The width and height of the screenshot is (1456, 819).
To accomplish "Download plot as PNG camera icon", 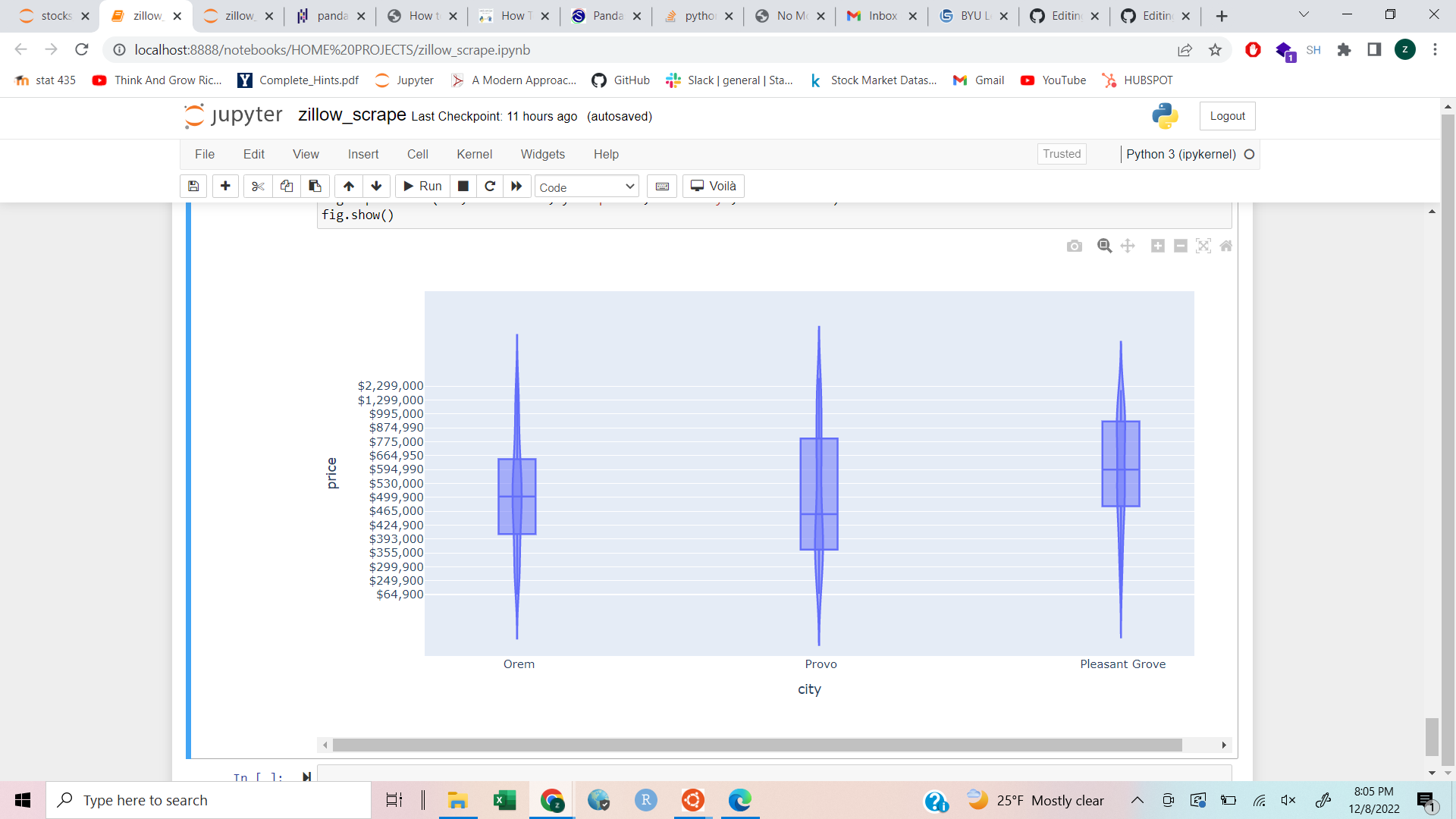I will tap(1074, 246).
